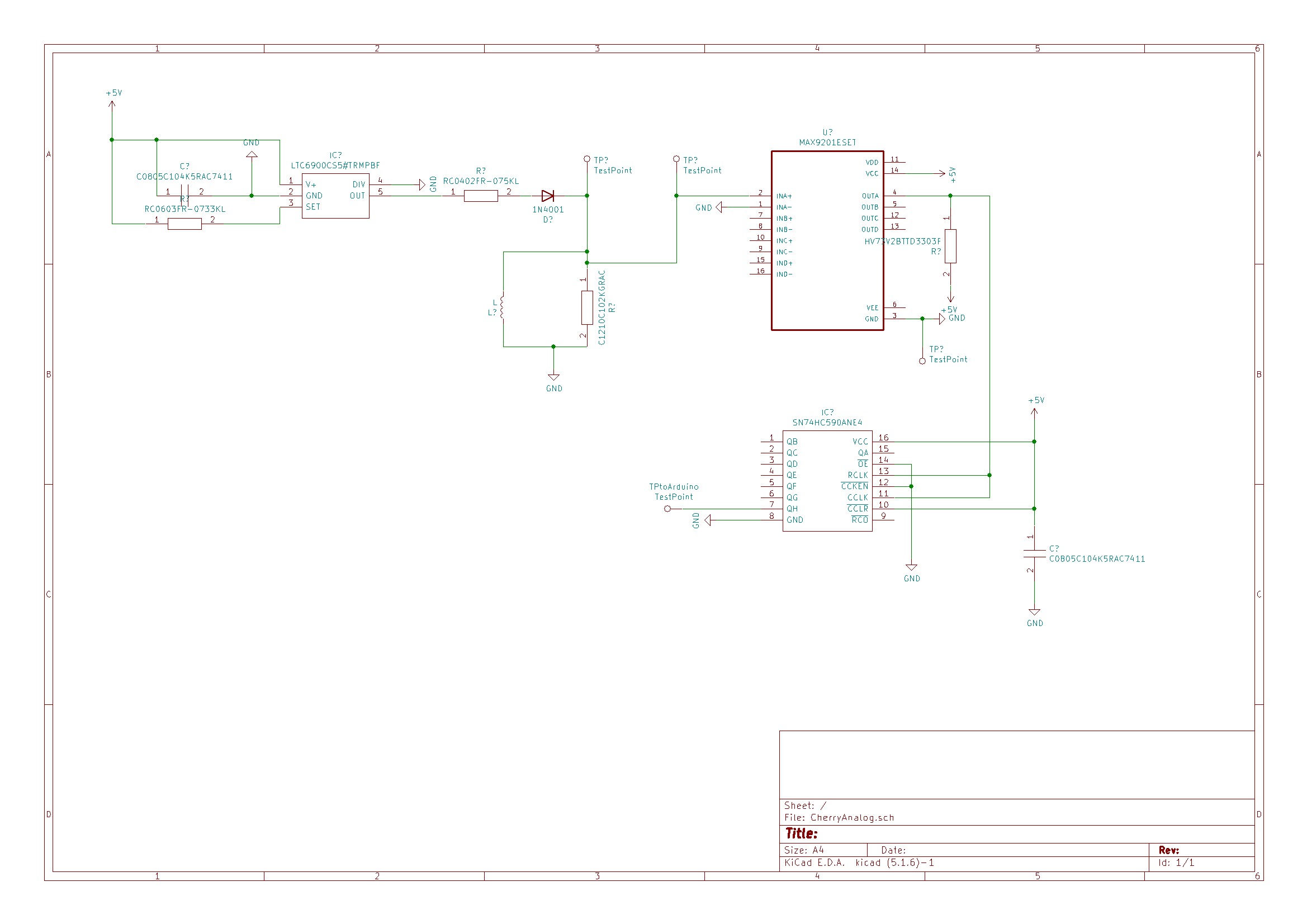The image size is (1307, 924).
Task: Click the LTC6900CS5#TRMPBF IC body
Action: coord(335,196)
